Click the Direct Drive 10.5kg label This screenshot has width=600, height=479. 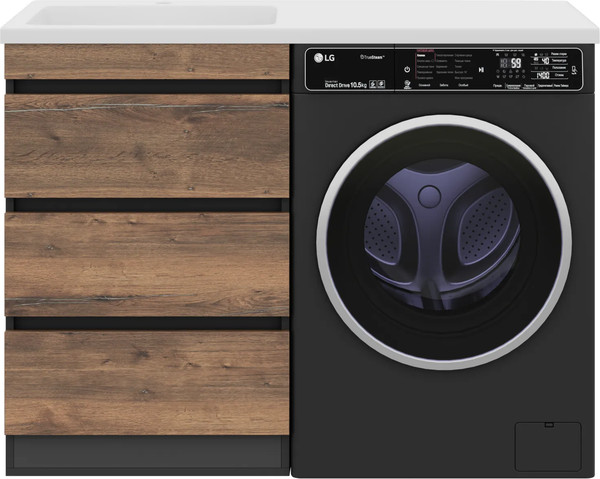pyautogui.click(x=343, y=85)
